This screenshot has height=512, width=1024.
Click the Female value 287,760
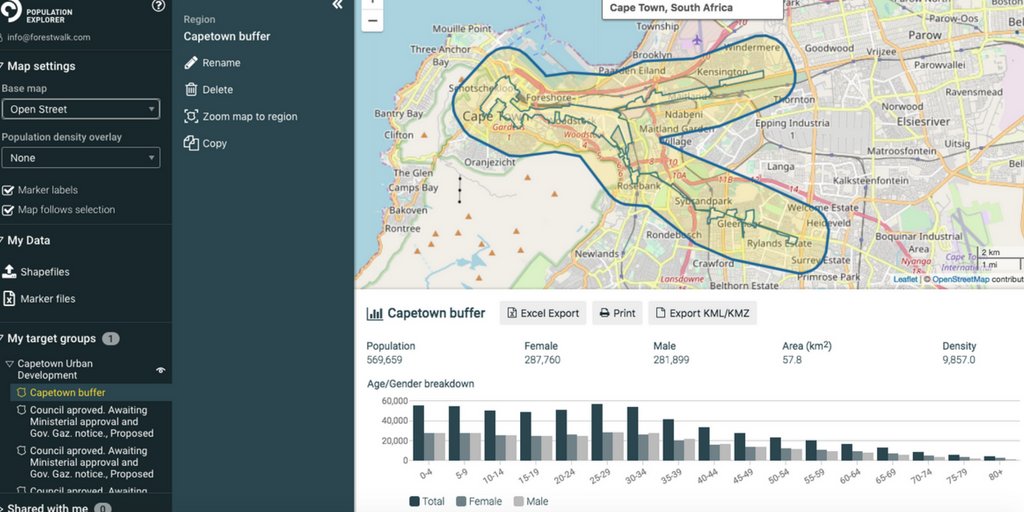[542, 360]
